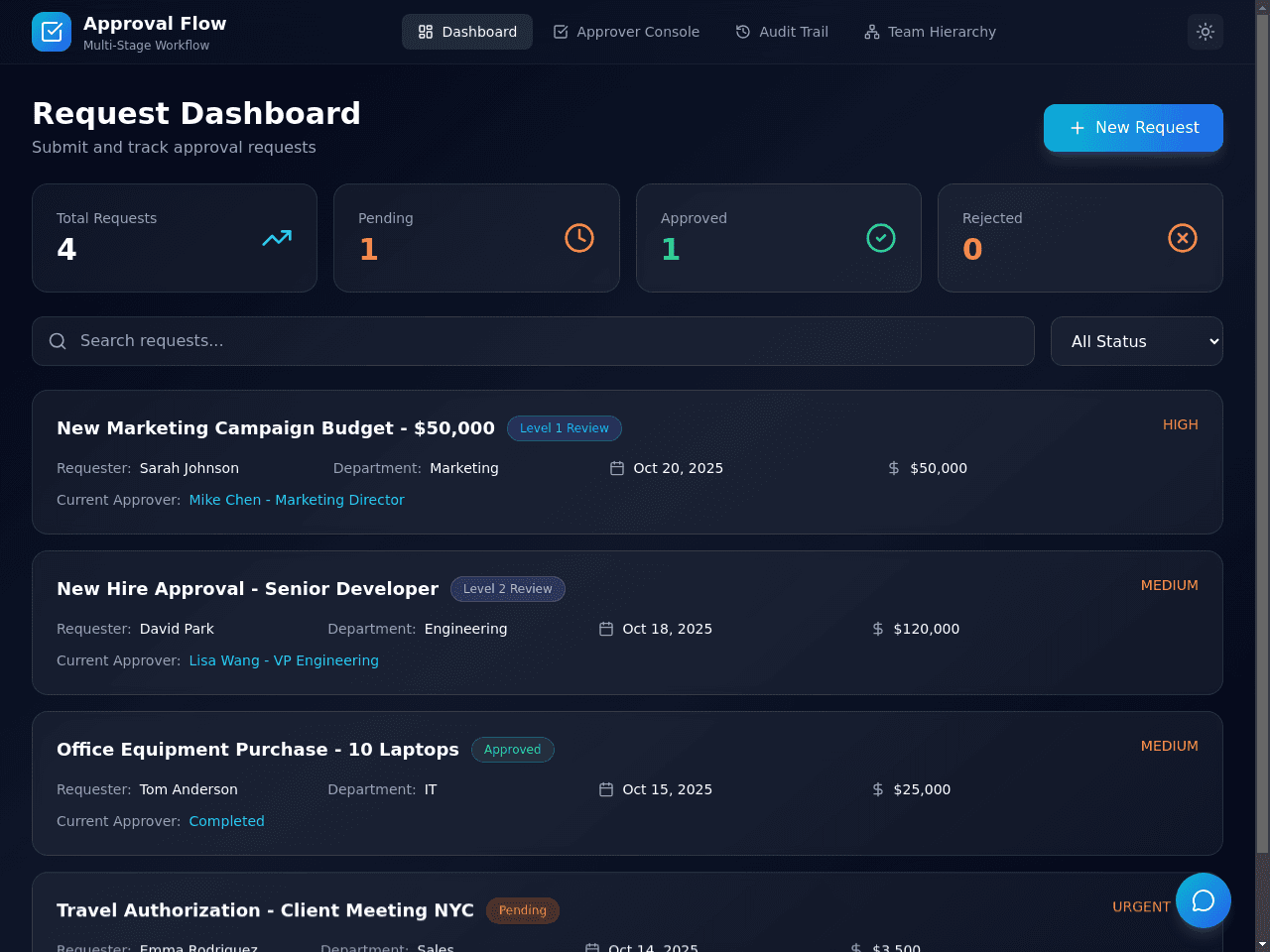1270x952 pixels.
Task: Click the Level 2 Review badge
Action: (508, 589)
